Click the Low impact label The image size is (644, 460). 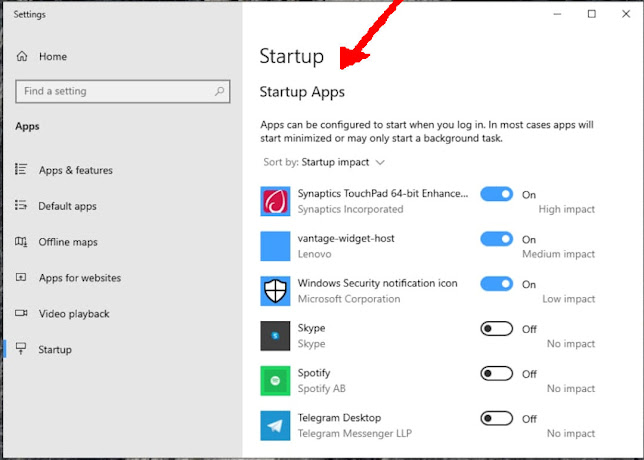(568, 299)
